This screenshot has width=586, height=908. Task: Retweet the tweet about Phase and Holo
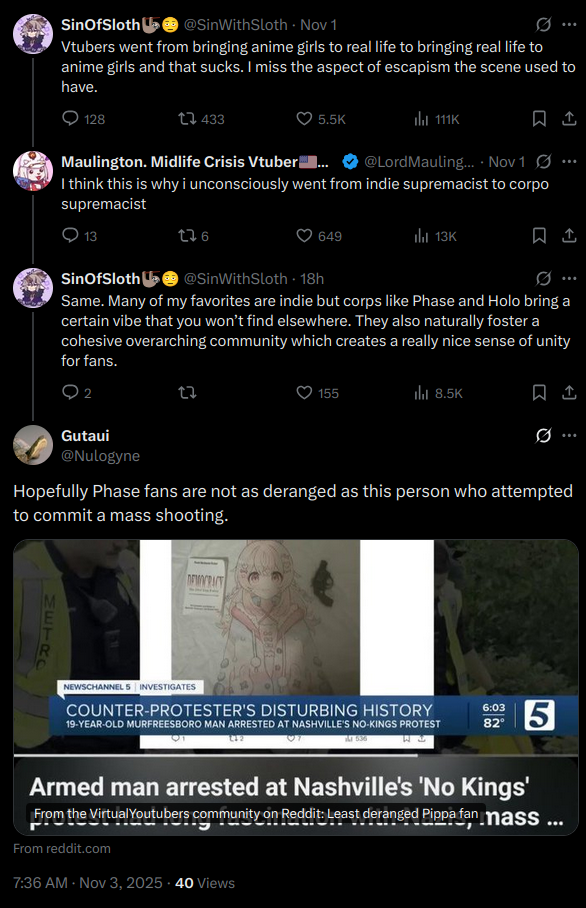tap(187, 393)
